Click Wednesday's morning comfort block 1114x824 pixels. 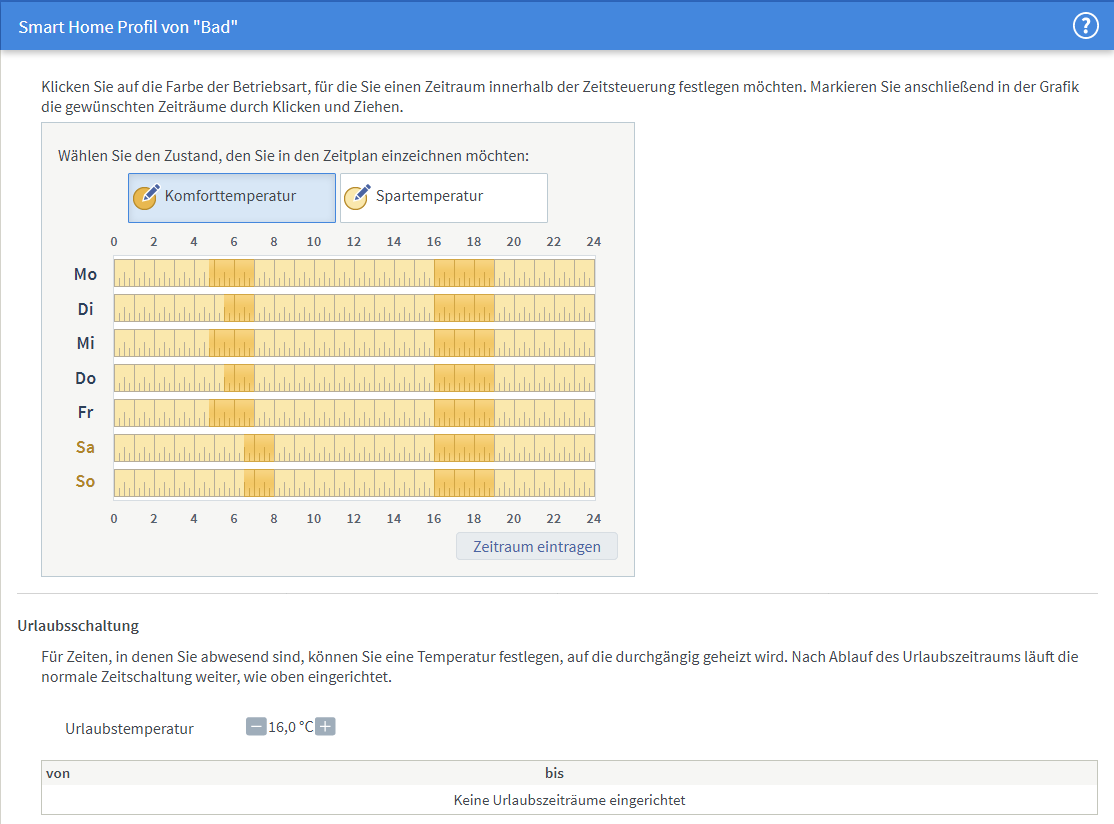tap(232, 343)
